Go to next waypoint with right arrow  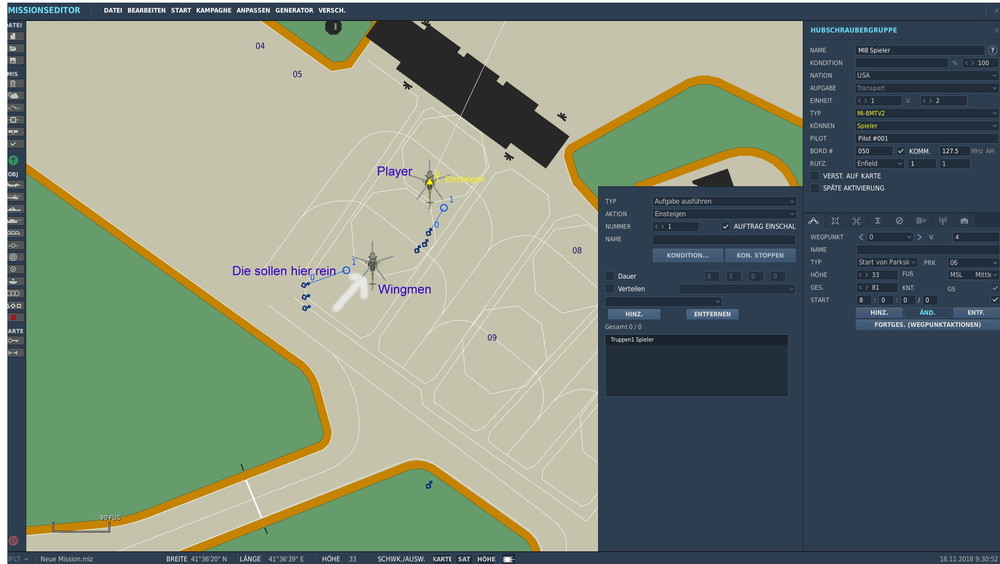click(919, 237)
